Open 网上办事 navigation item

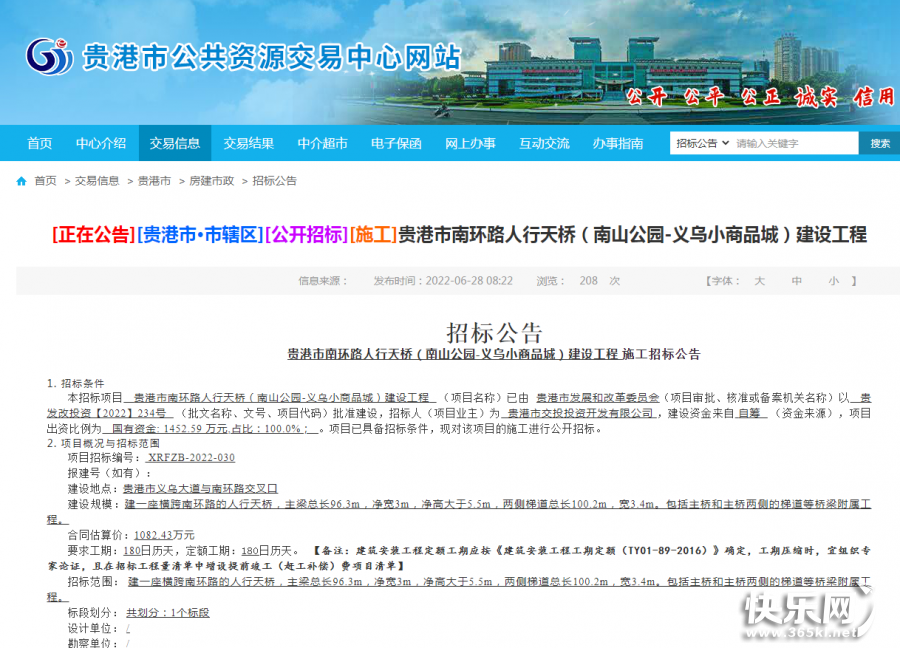[470, 143]
